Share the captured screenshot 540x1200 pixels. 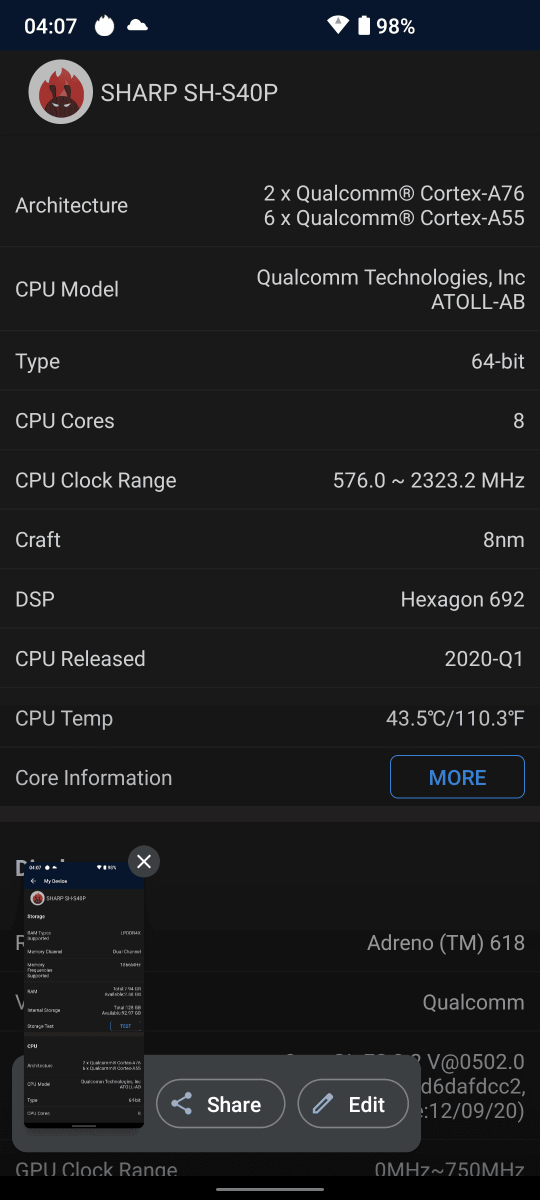pyautogui.click(x=220, y=1104)
